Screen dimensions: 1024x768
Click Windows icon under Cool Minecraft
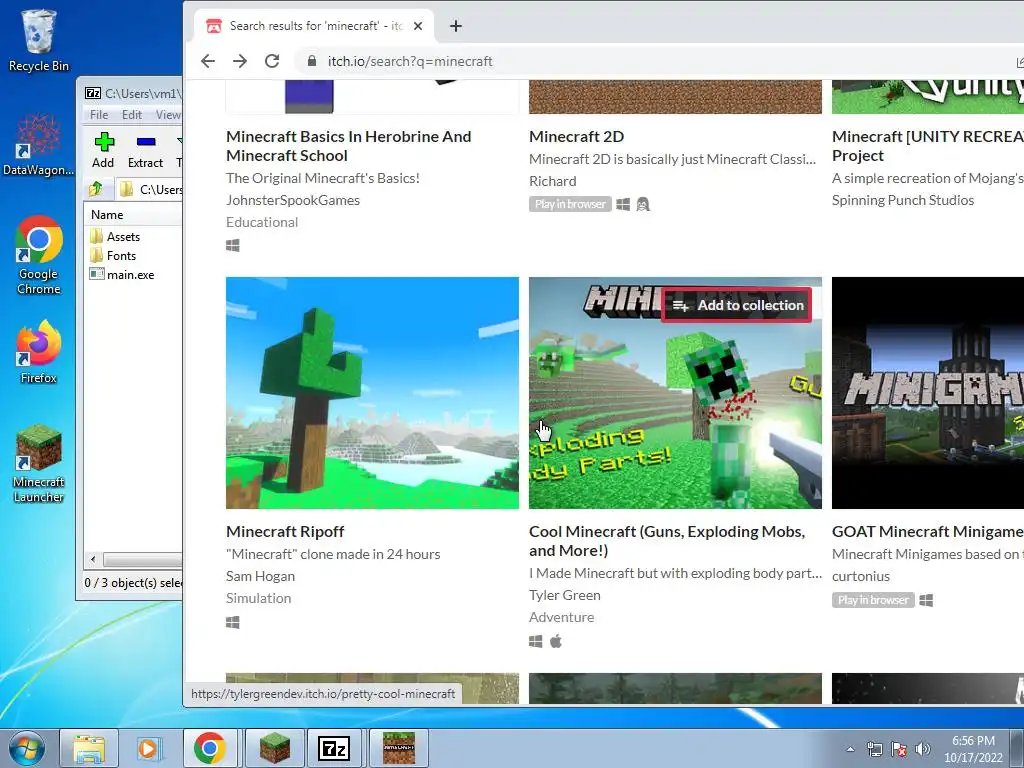point(536,641)
